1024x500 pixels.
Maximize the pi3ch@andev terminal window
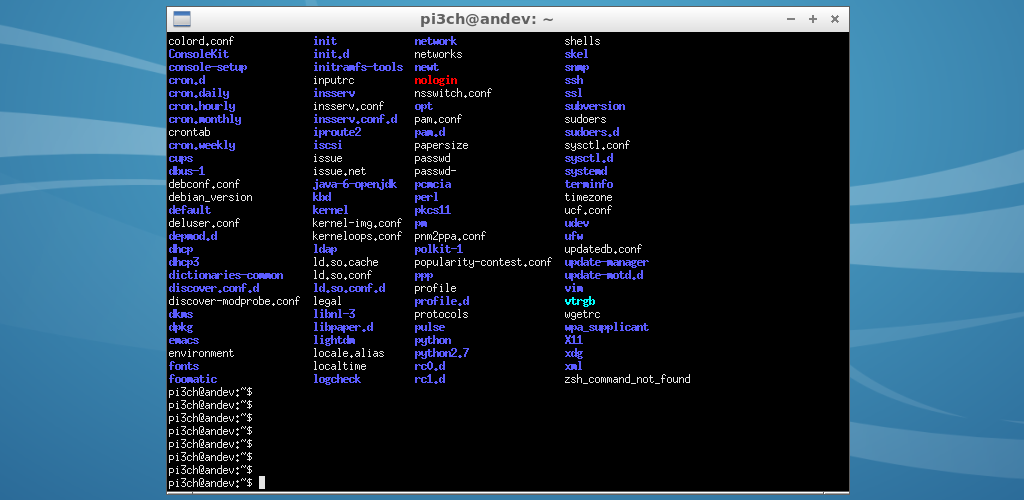[x=813, y=19]
